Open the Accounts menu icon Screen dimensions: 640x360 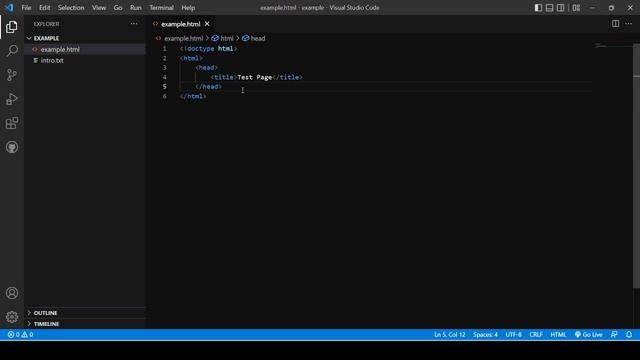[12, 293]
